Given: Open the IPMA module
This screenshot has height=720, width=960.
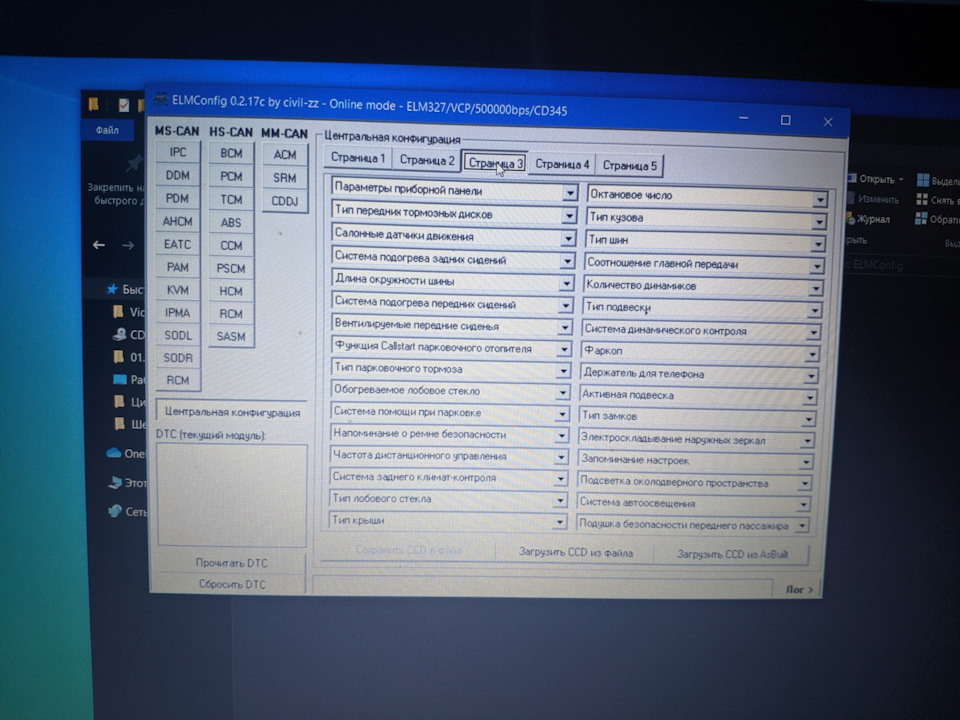Looking at the screenshot, I should point(178,312).
